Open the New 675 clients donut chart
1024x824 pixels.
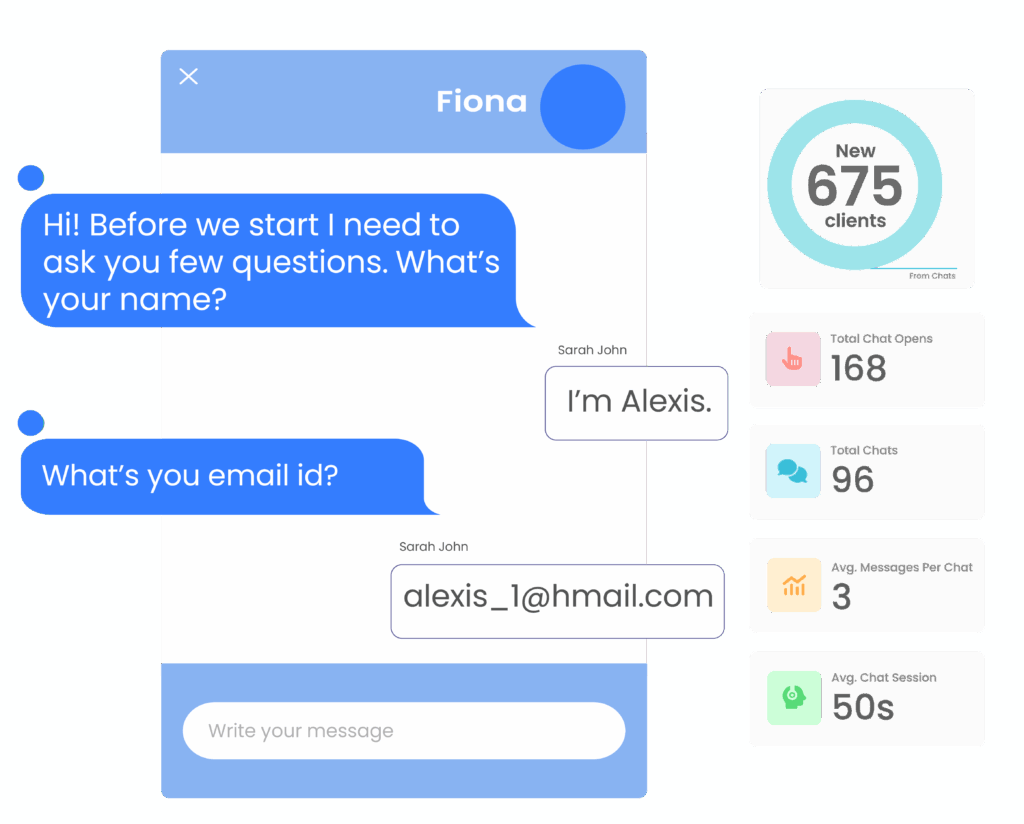tap(854, 185)
